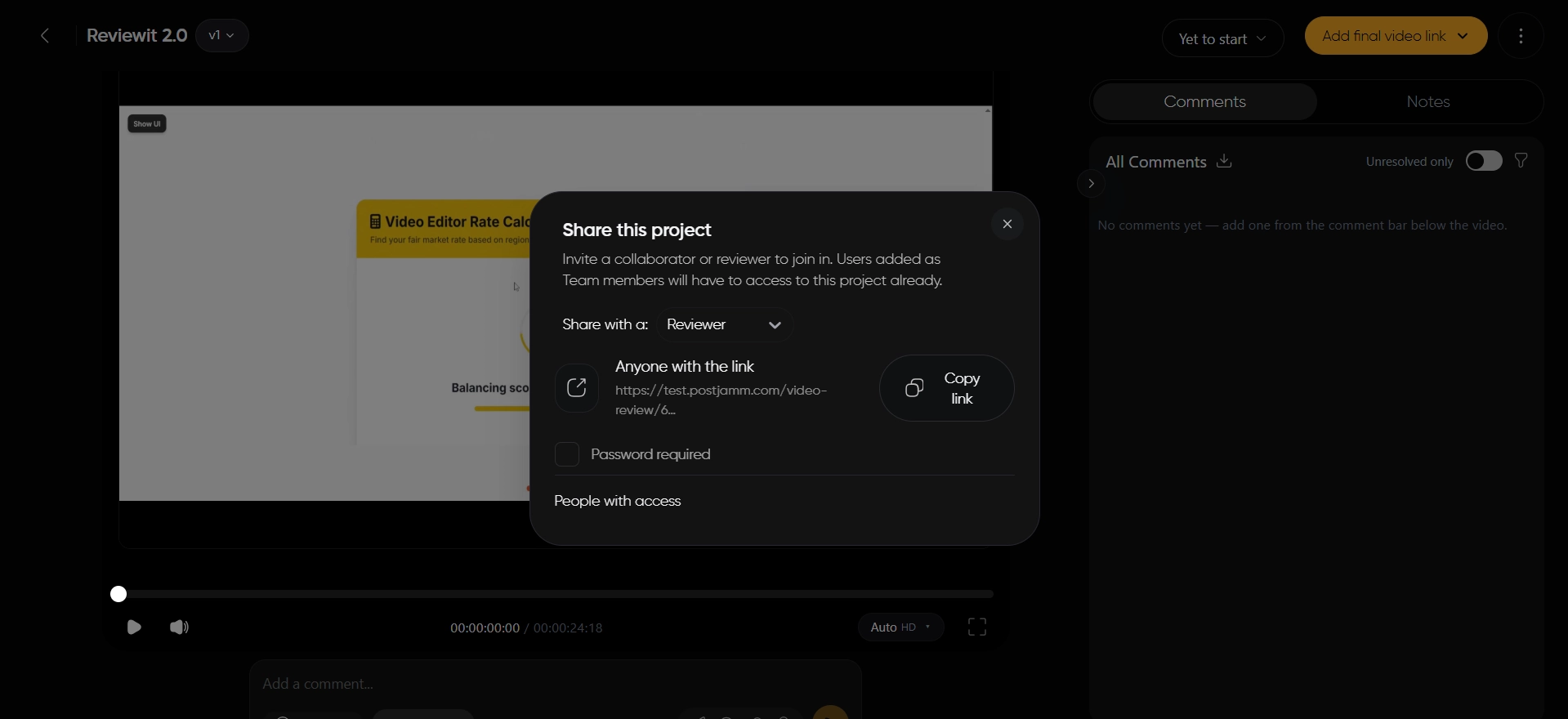Screen dimensions: 1568x719
Task: Open the comment filter funnel icon
Action: pos(1521,161)
